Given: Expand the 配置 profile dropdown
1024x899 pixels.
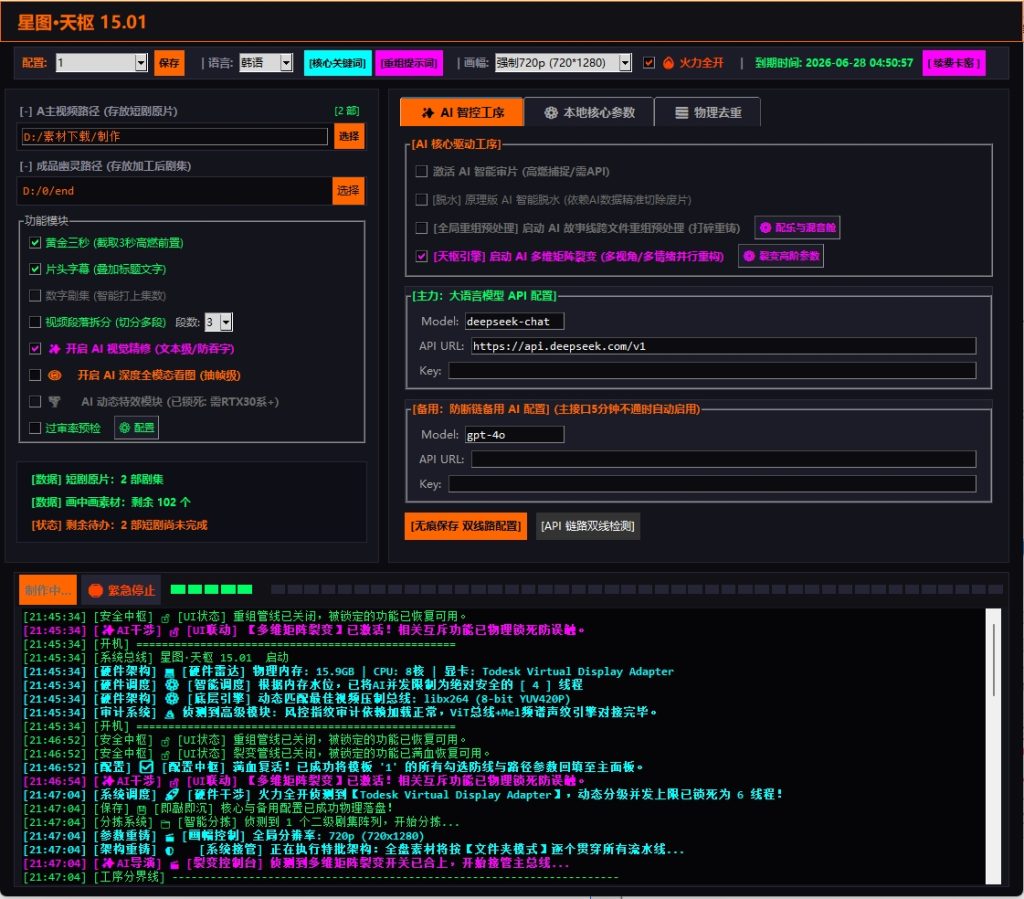Looking at the screenshot, I should [141, 63].
